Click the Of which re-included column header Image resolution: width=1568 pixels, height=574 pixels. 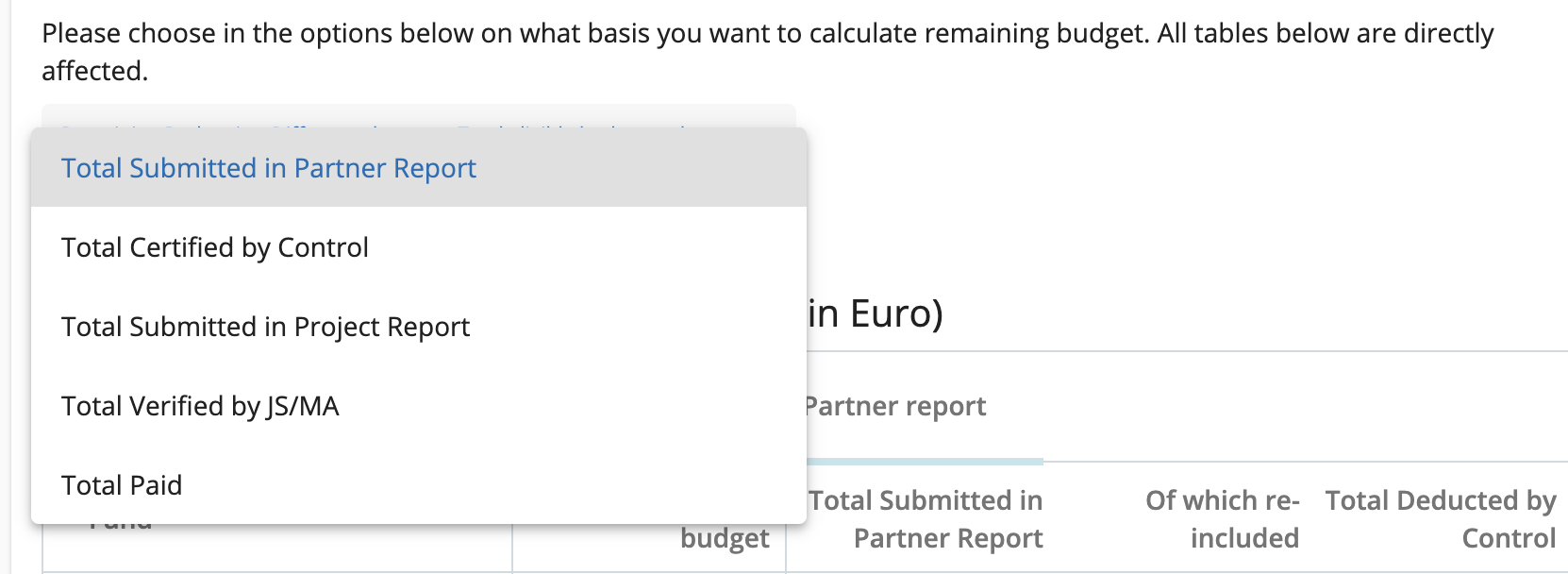click(x=1222, y=519)
